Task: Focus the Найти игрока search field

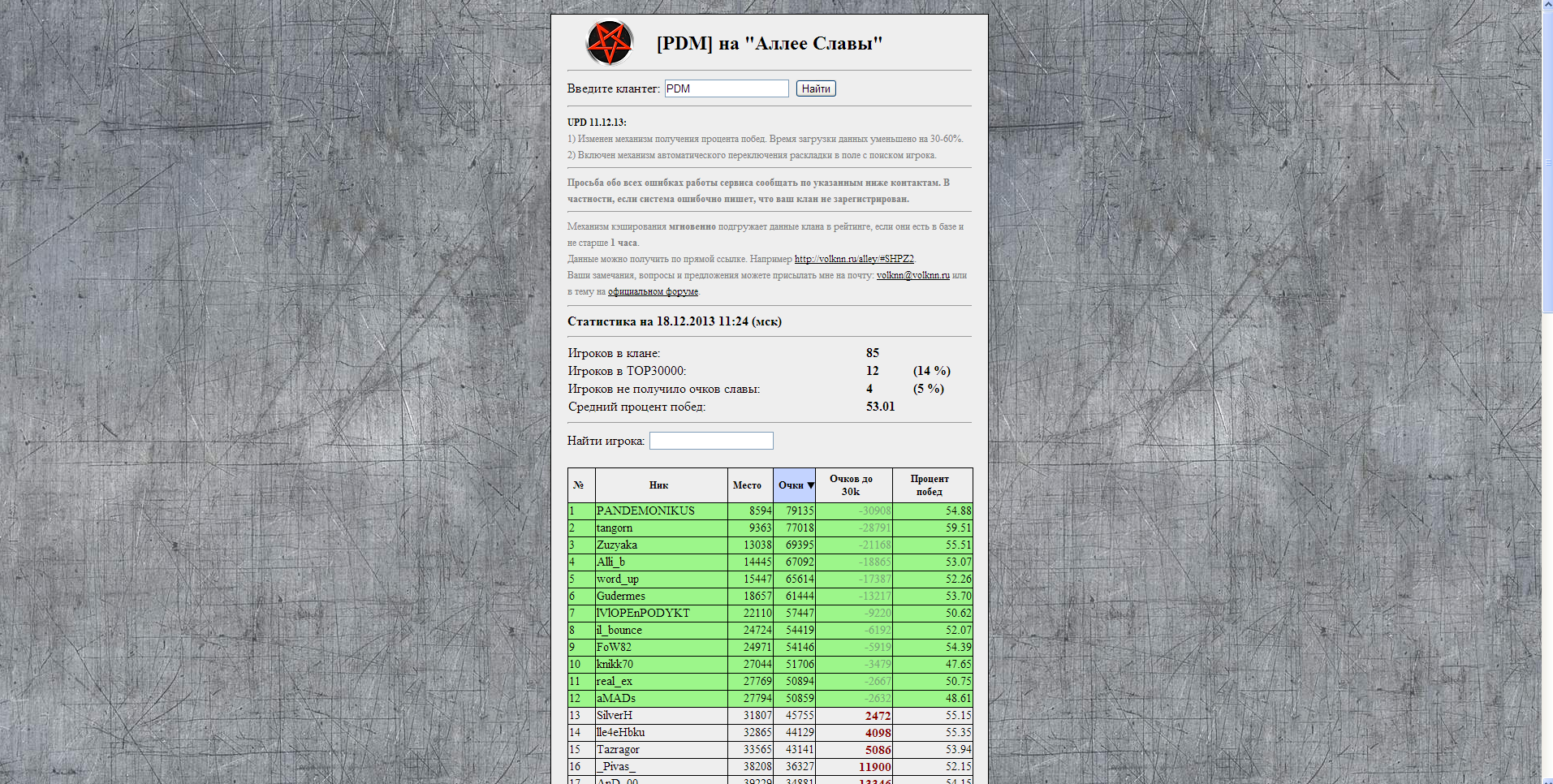Action: pos(711,441)
